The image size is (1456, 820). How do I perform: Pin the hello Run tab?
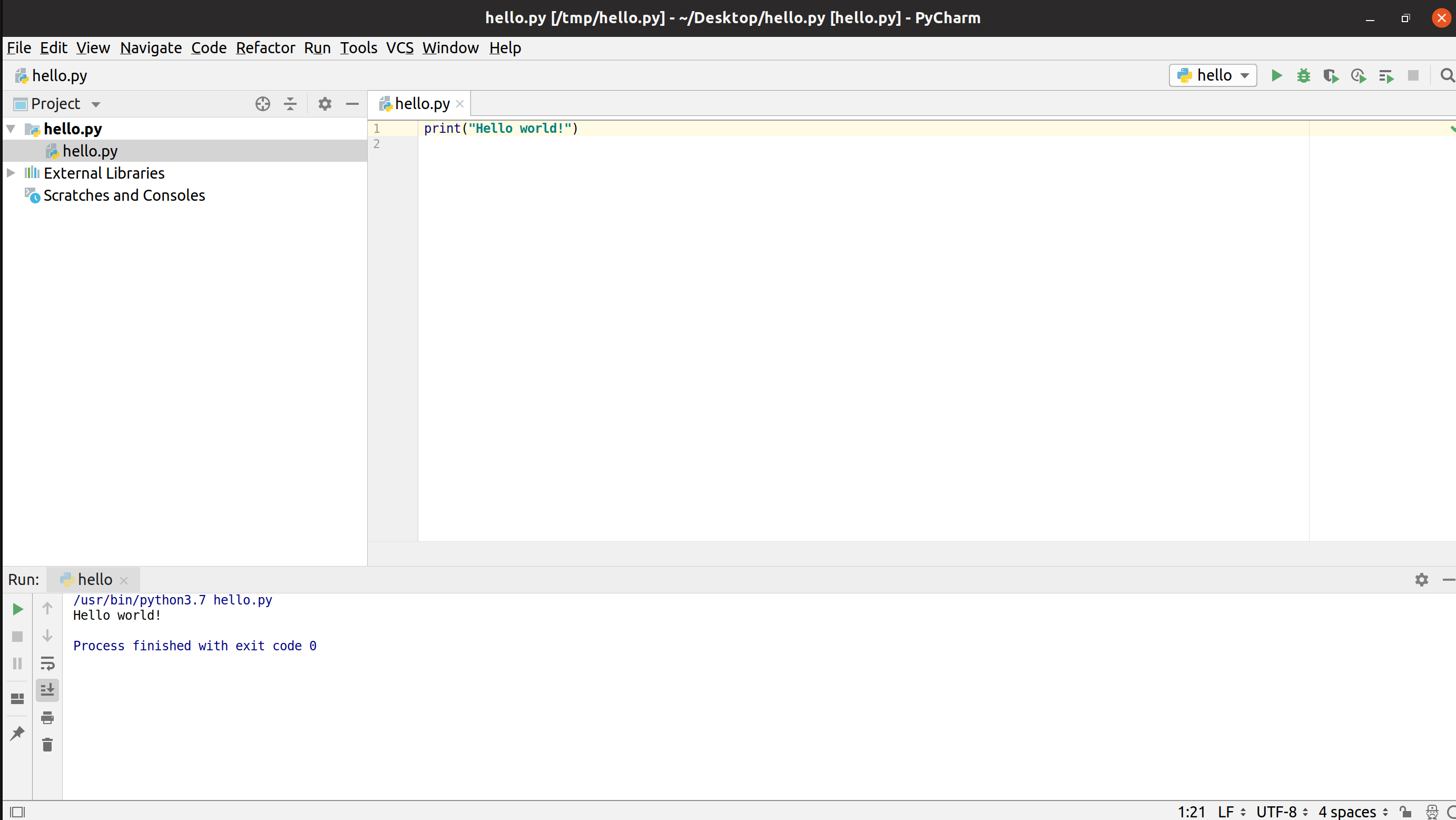click(17, 734)
